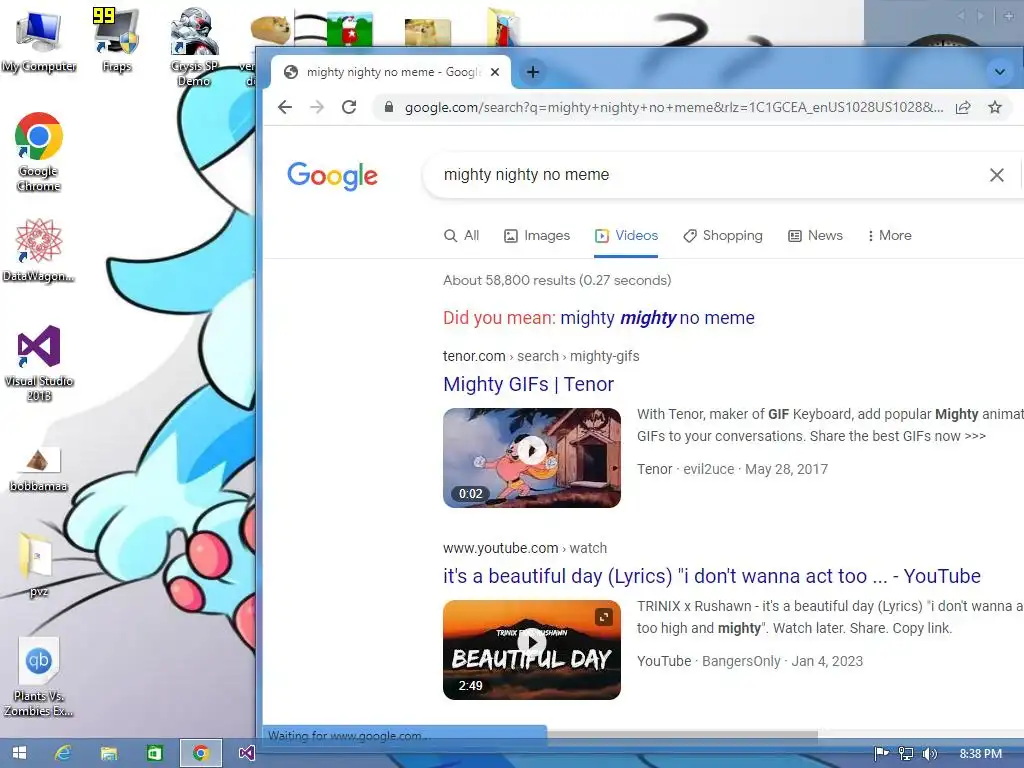
Task: Switch to Chrome on the taskbar
Action: click(201, 753)
